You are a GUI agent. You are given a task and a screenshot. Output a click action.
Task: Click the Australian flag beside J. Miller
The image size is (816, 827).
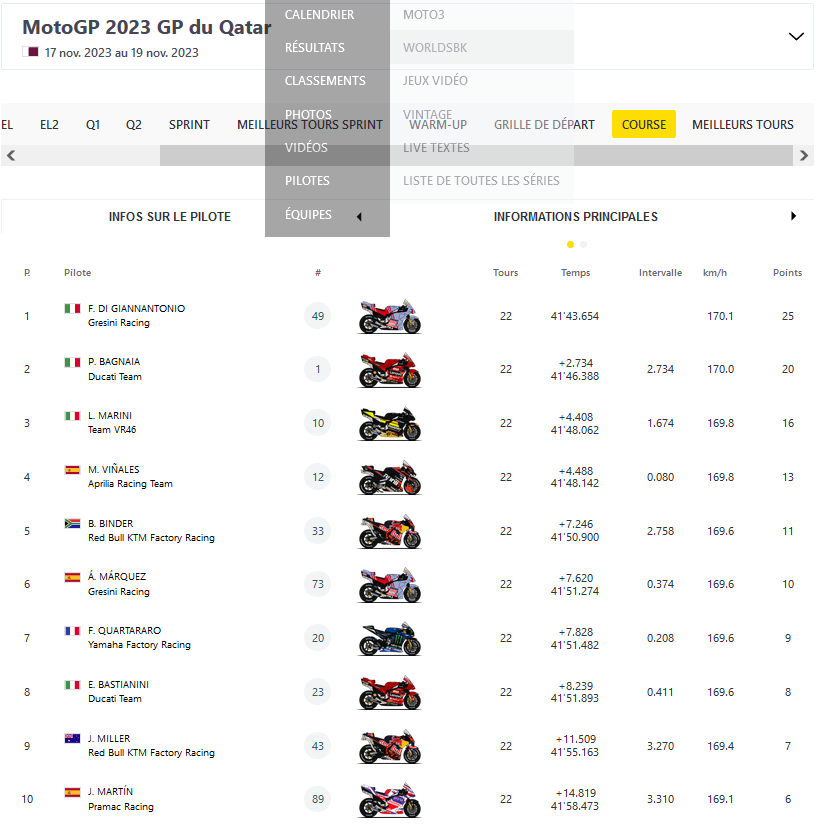pos(72,739)
